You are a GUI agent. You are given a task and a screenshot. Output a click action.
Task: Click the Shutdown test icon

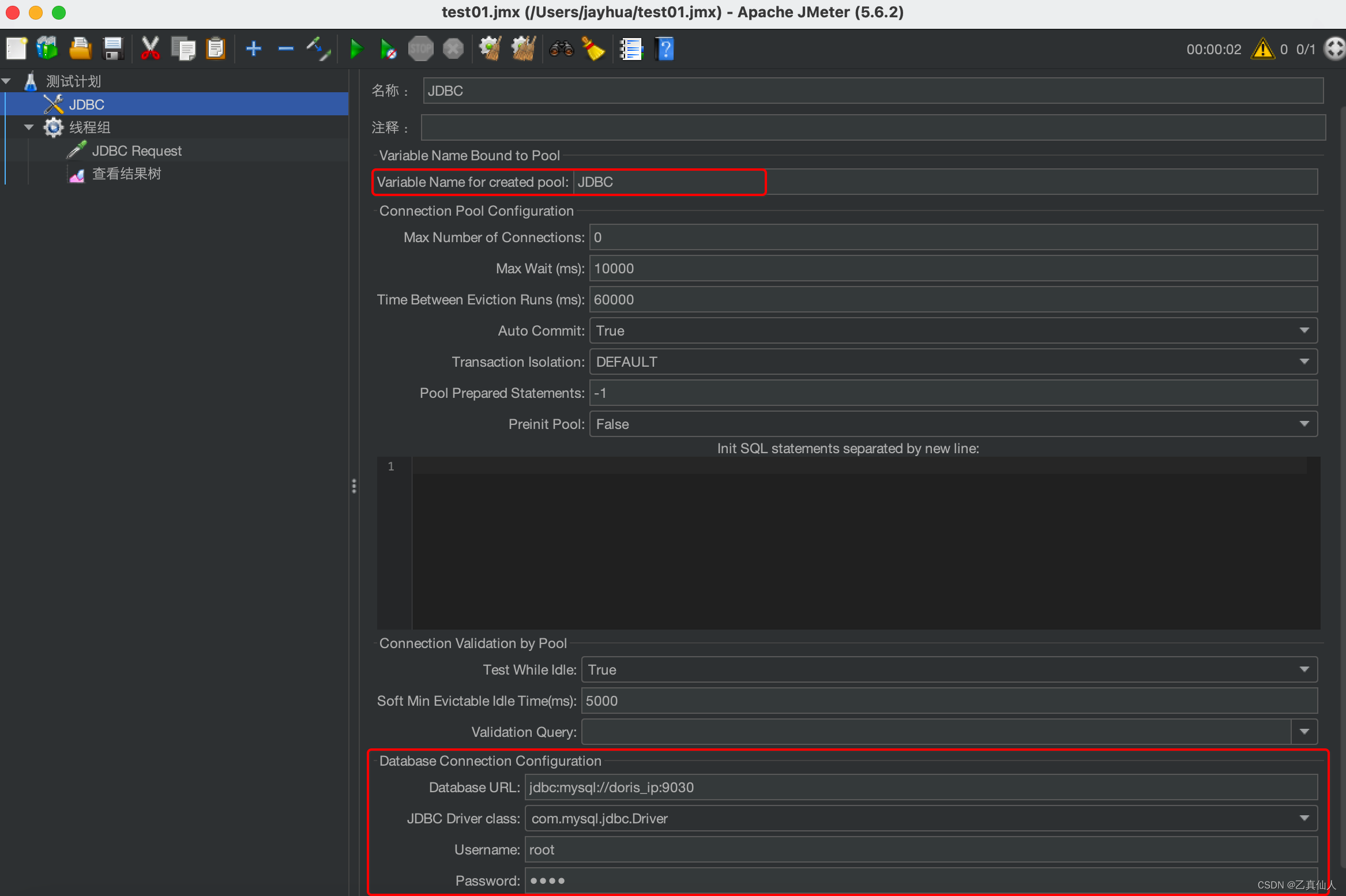[453, 48]
